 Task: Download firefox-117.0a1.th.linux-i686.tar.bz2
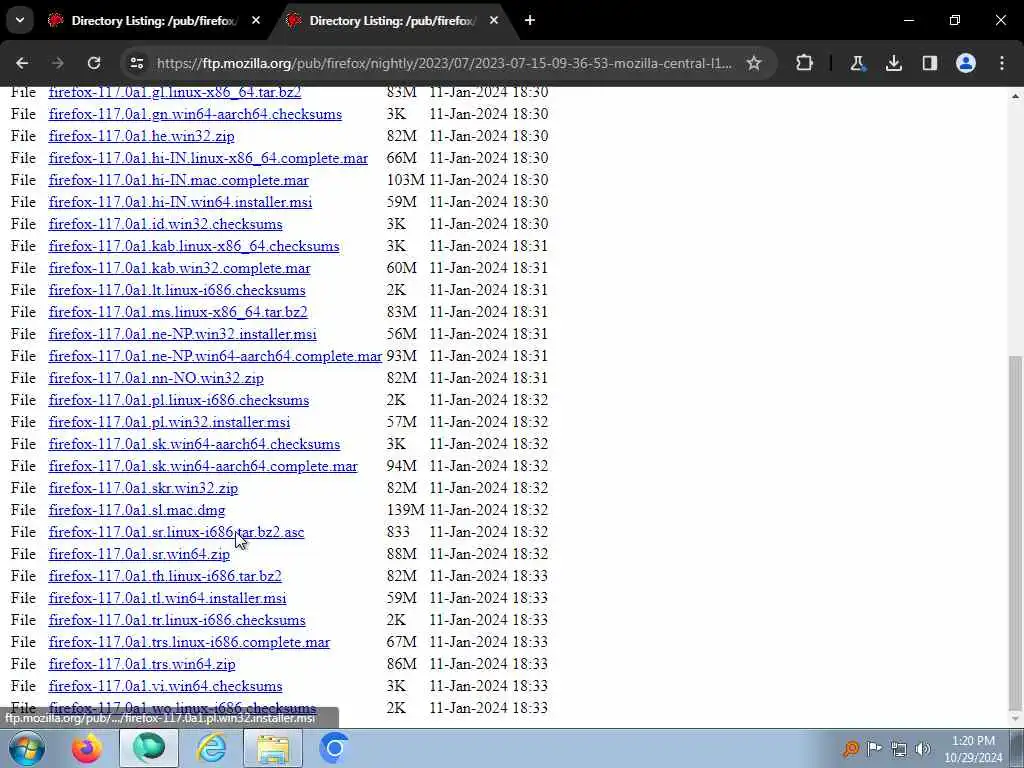(x=165, y=576)
